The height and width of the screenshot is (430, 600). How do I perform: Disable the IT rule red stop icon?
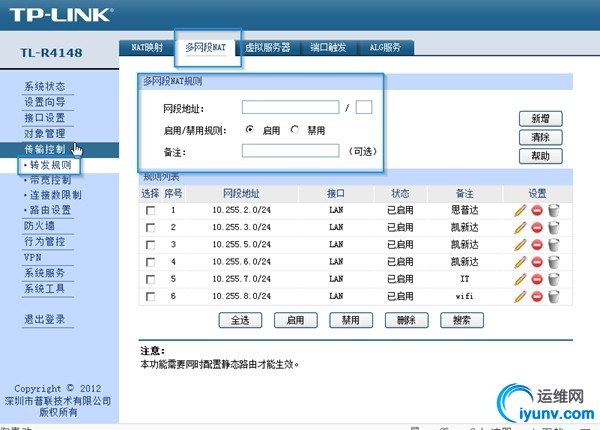click(537, 279)
